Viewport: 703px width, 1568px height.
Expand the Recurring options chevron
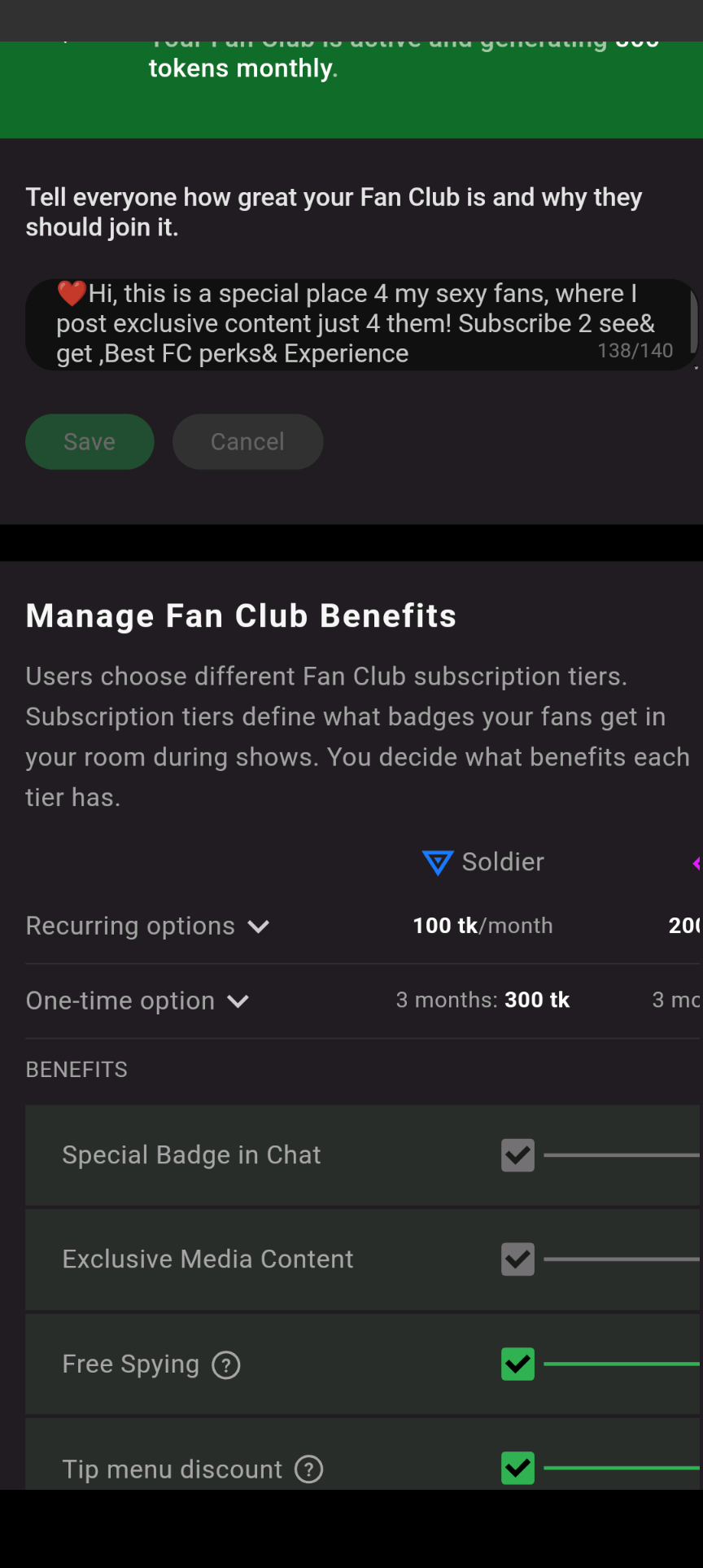point(259,926)
